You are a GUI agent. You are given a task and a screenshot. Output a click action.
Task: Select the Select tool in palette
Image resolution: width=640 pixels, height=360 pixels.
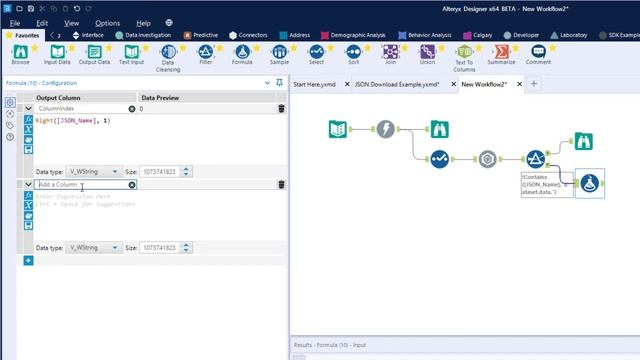[316, 55]
